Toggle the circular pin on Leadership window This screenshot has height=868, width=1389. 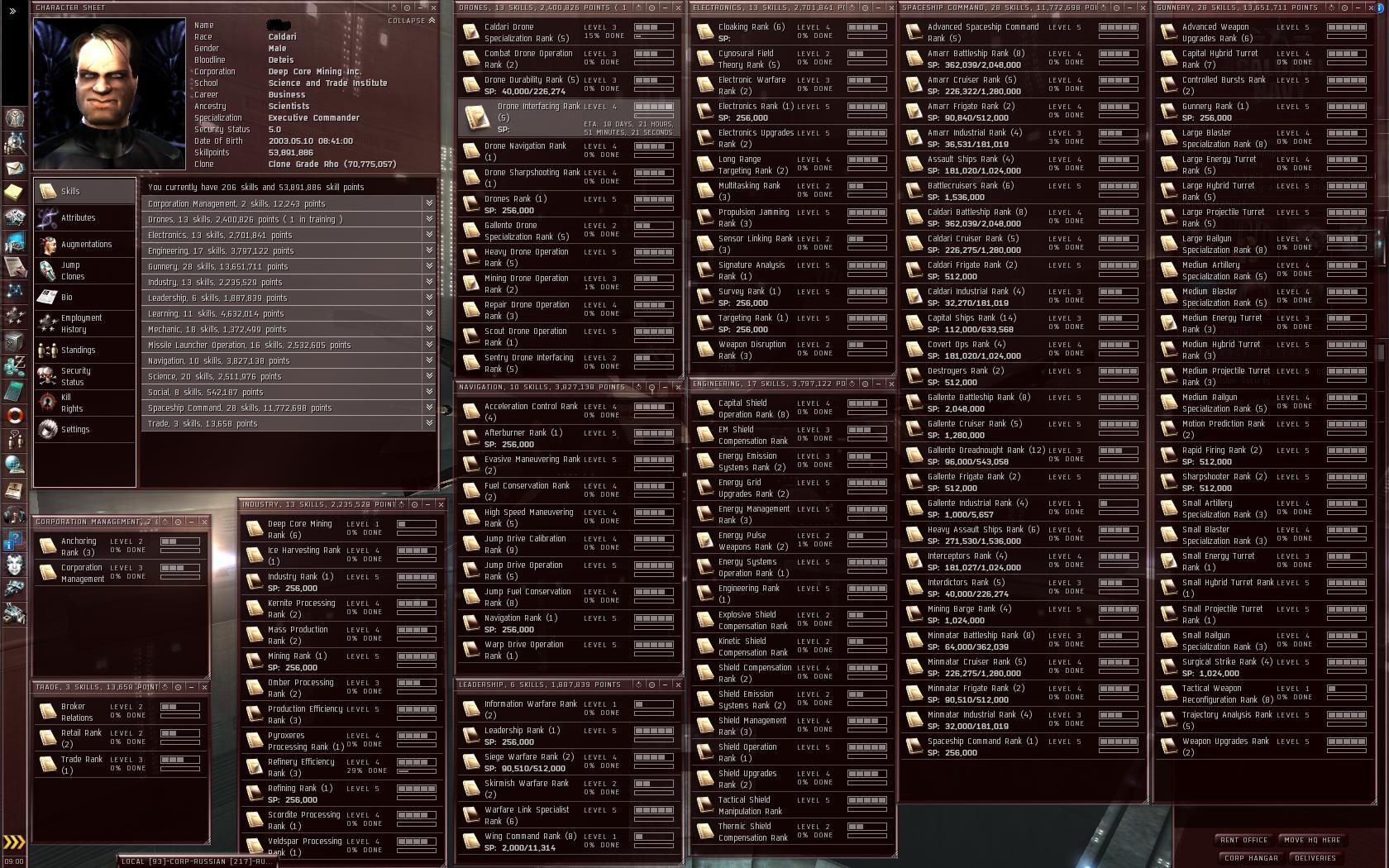click(x=652, y=684)
